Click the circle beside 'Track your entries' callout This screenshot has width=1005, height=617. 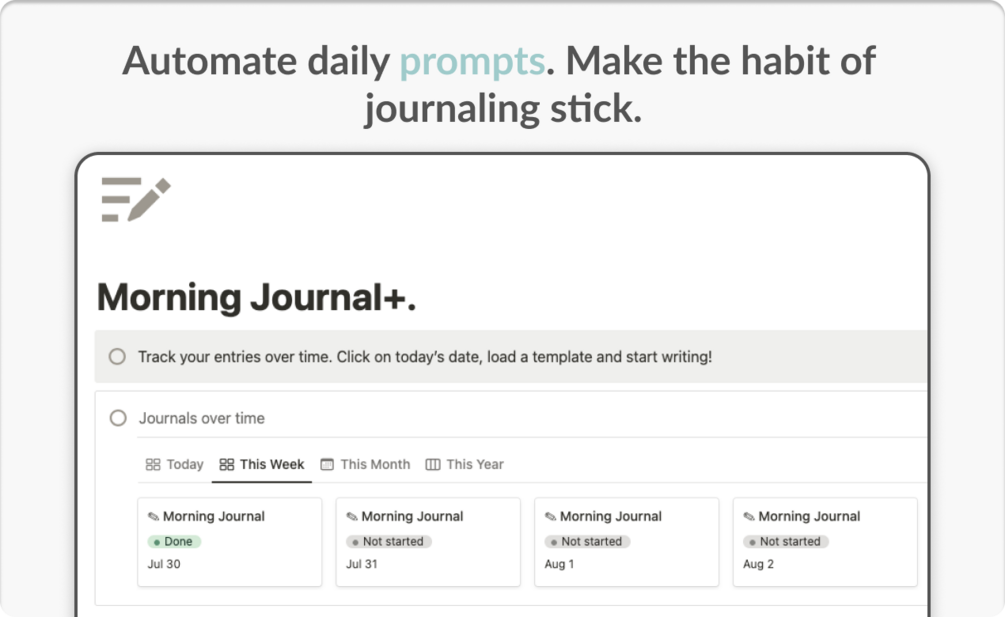pyautogui.click(x=117, y=356)
